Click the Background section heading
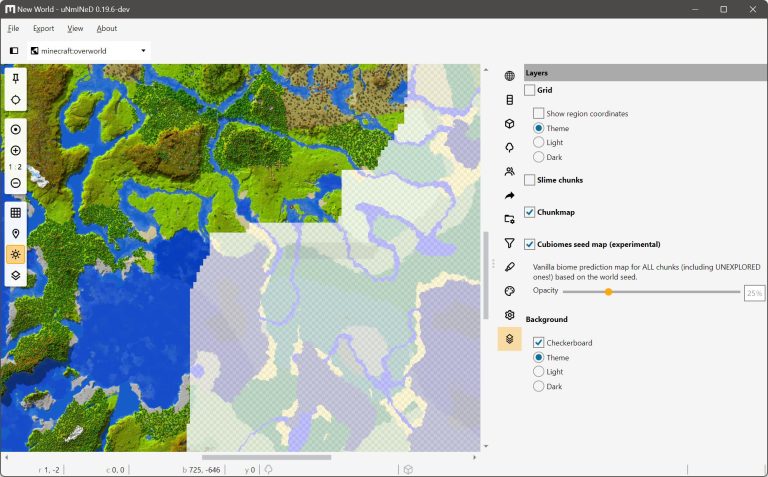Screen dimensions: 768x477 point(547,319)
